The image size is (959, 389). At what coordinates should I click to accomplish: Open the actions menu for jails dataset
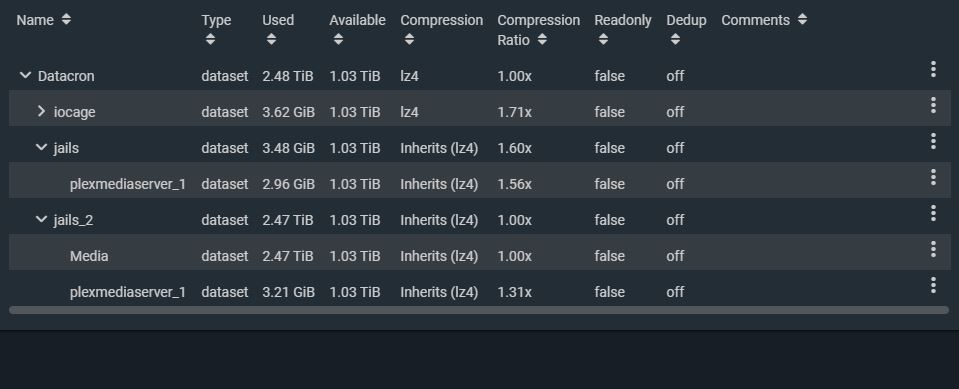point(933,141)
